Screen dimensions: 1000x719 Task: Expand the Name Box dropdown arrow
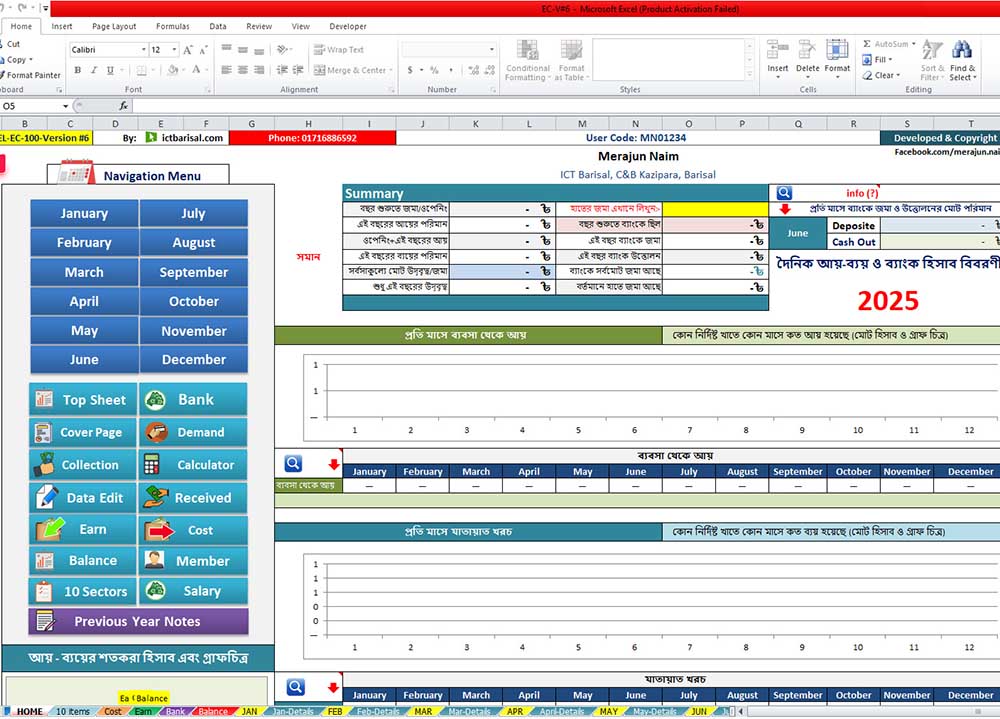point(66,106)
